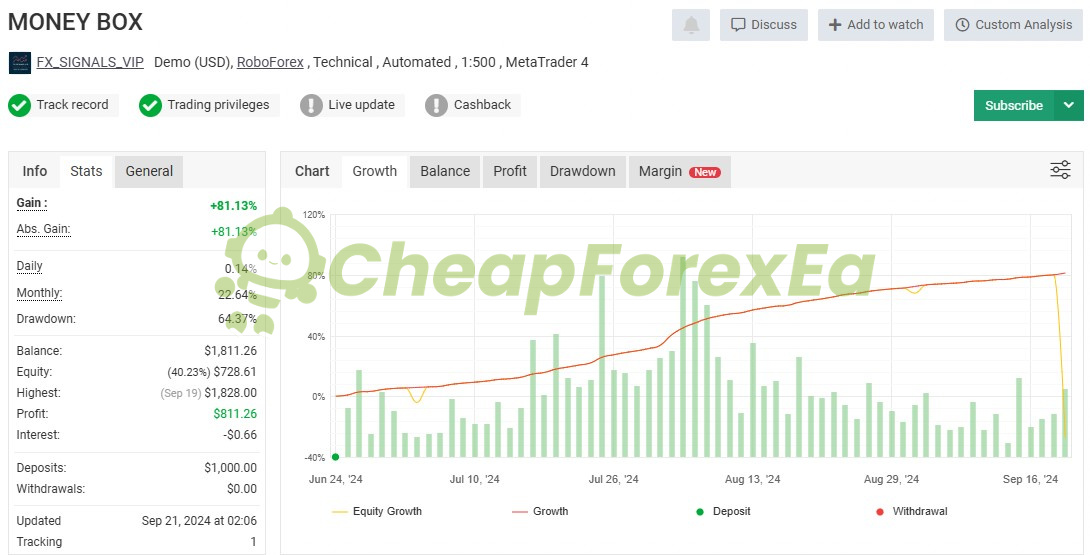Click Add to watch button

point(876,25)
